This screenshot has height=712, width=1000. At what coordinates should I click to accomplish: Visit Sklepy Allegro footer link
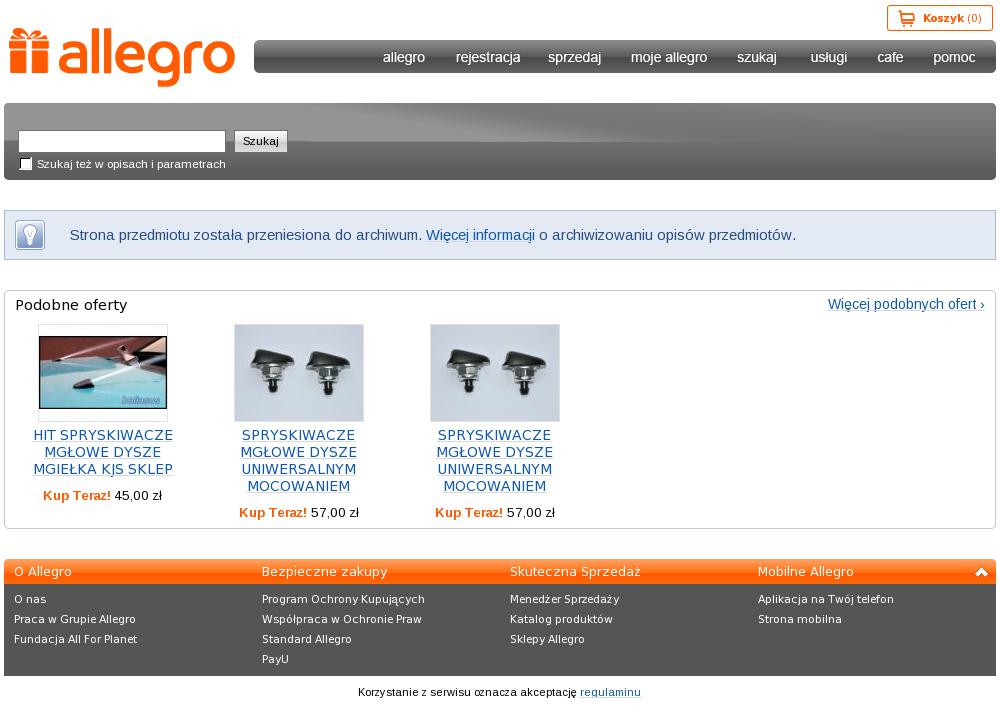[x=547, y=639]
